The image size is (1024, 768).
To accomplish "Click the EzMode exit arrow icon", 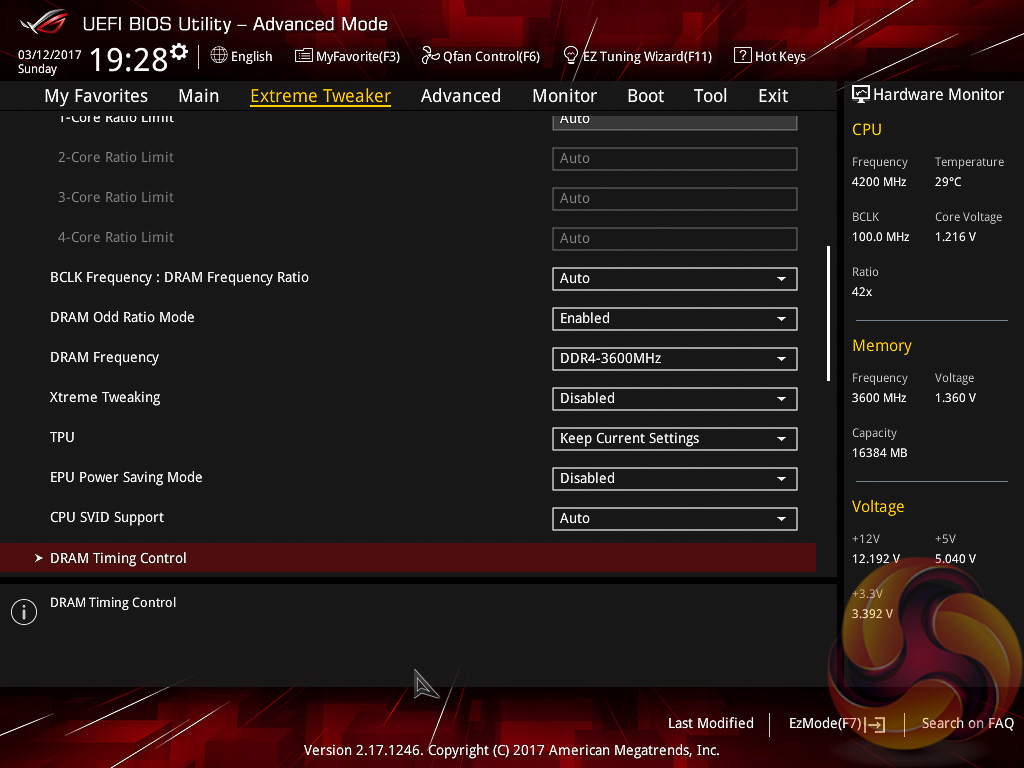I will pos(876,724).
